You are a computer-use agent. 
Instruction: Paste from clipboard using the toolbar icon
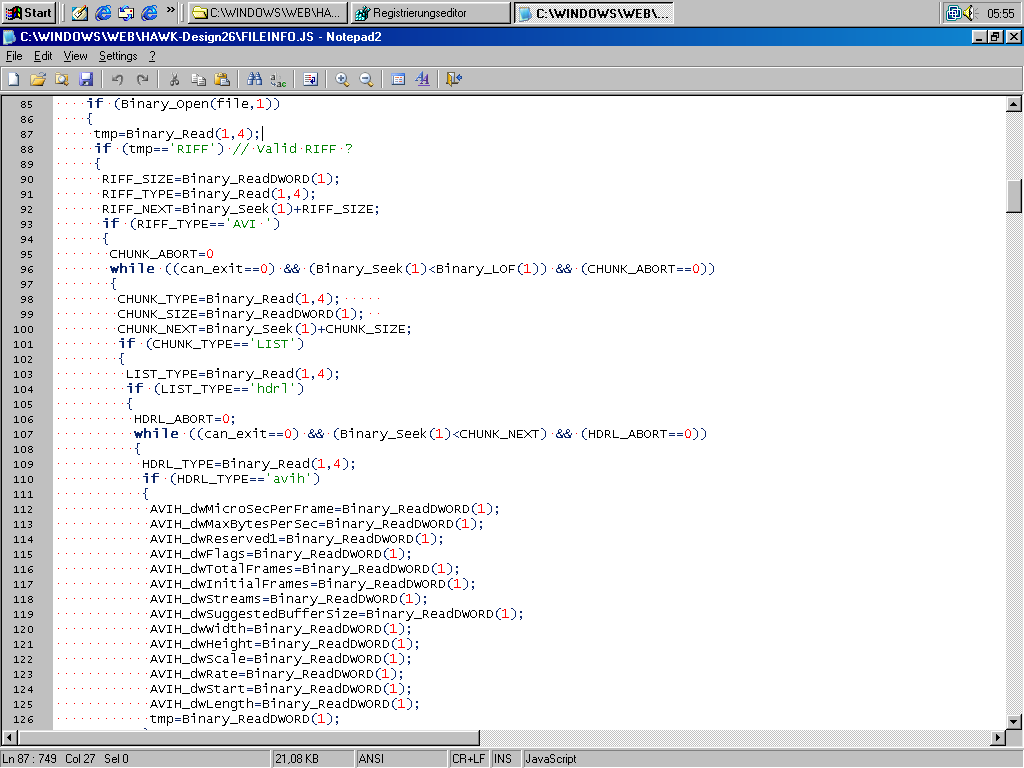(x=222, y=80)
